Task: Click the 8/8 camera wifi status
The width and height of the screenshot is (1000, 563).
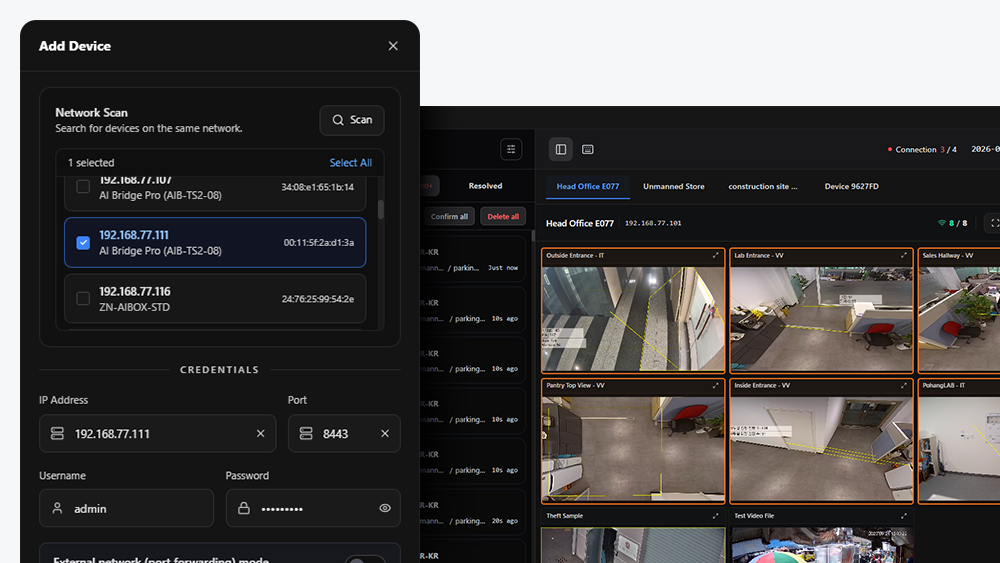Action: tap(952, 223)
